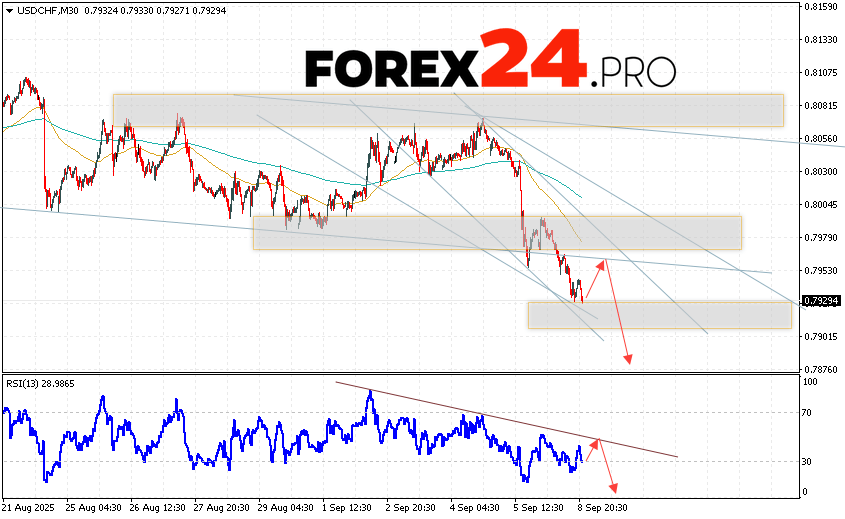Click the red upward arrow on price chart
This screenshot has height=519, width=845.
[x=595, y=279]
